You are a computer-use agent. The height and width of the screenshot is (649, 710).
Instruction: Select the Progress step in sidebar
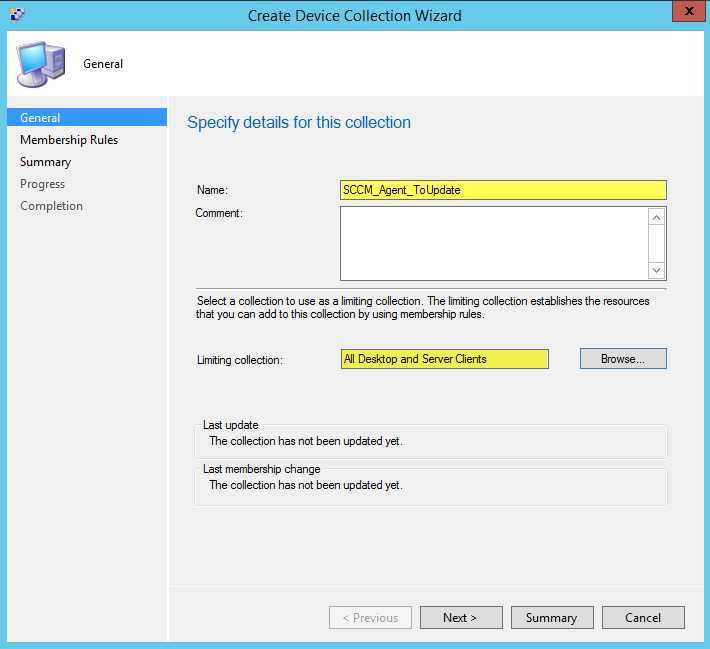[x=43, y=184]
